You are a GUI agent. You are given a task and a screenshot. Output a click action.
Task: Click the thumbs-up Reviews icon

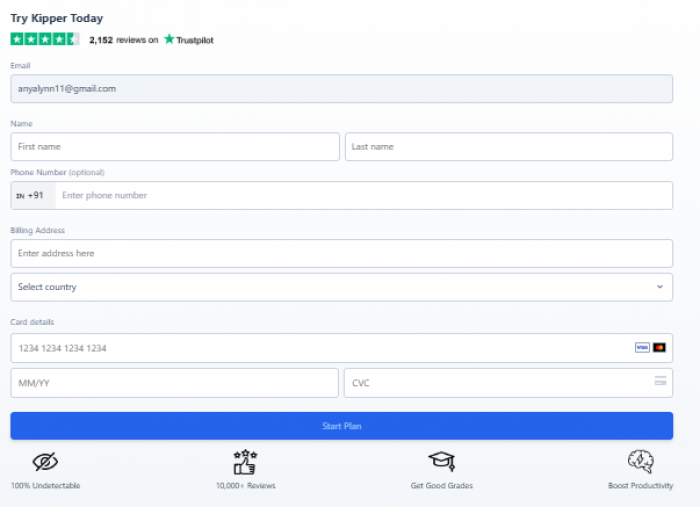246,462
